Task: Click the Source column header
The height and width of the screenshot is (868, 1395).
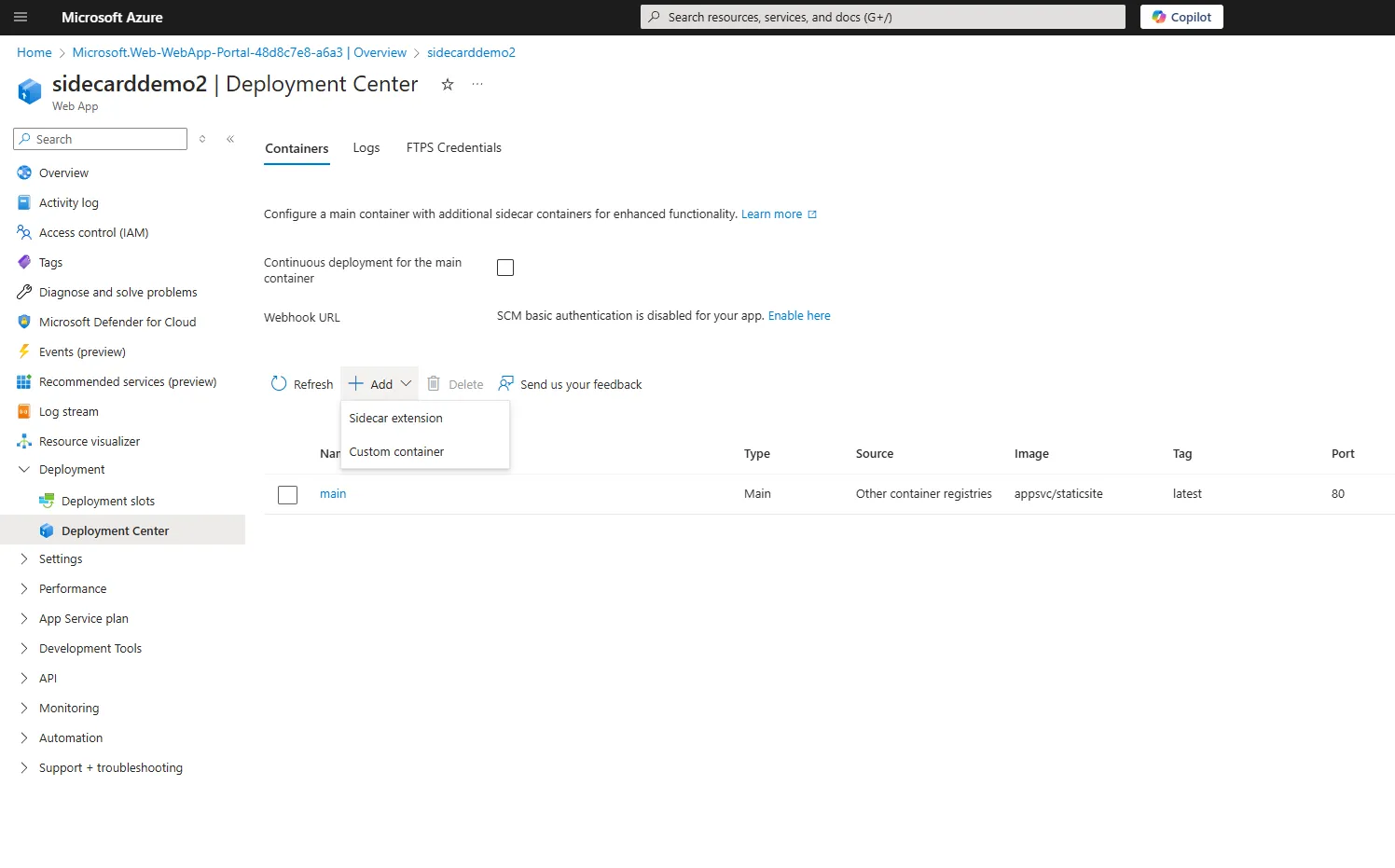Action: pos(875,453)
